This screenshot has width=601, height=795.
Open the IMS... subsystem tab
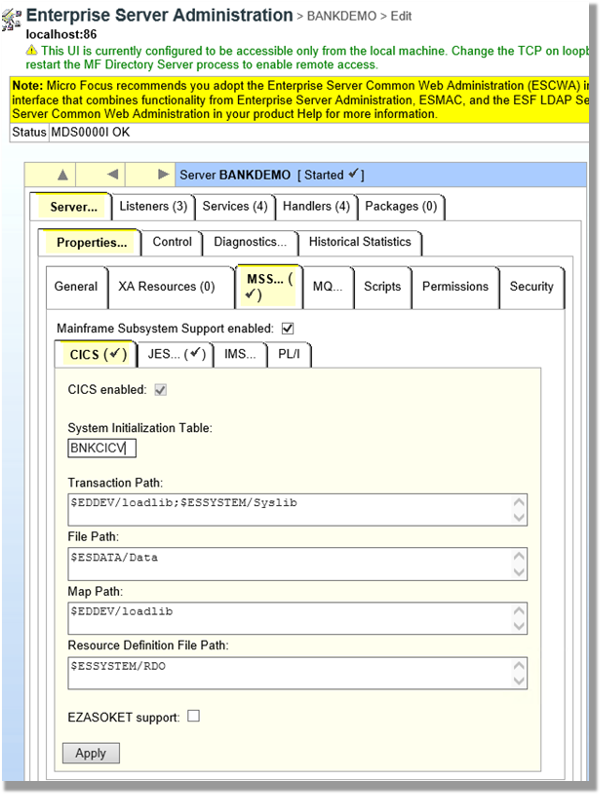pyautogui.click(x=240, y=354)
